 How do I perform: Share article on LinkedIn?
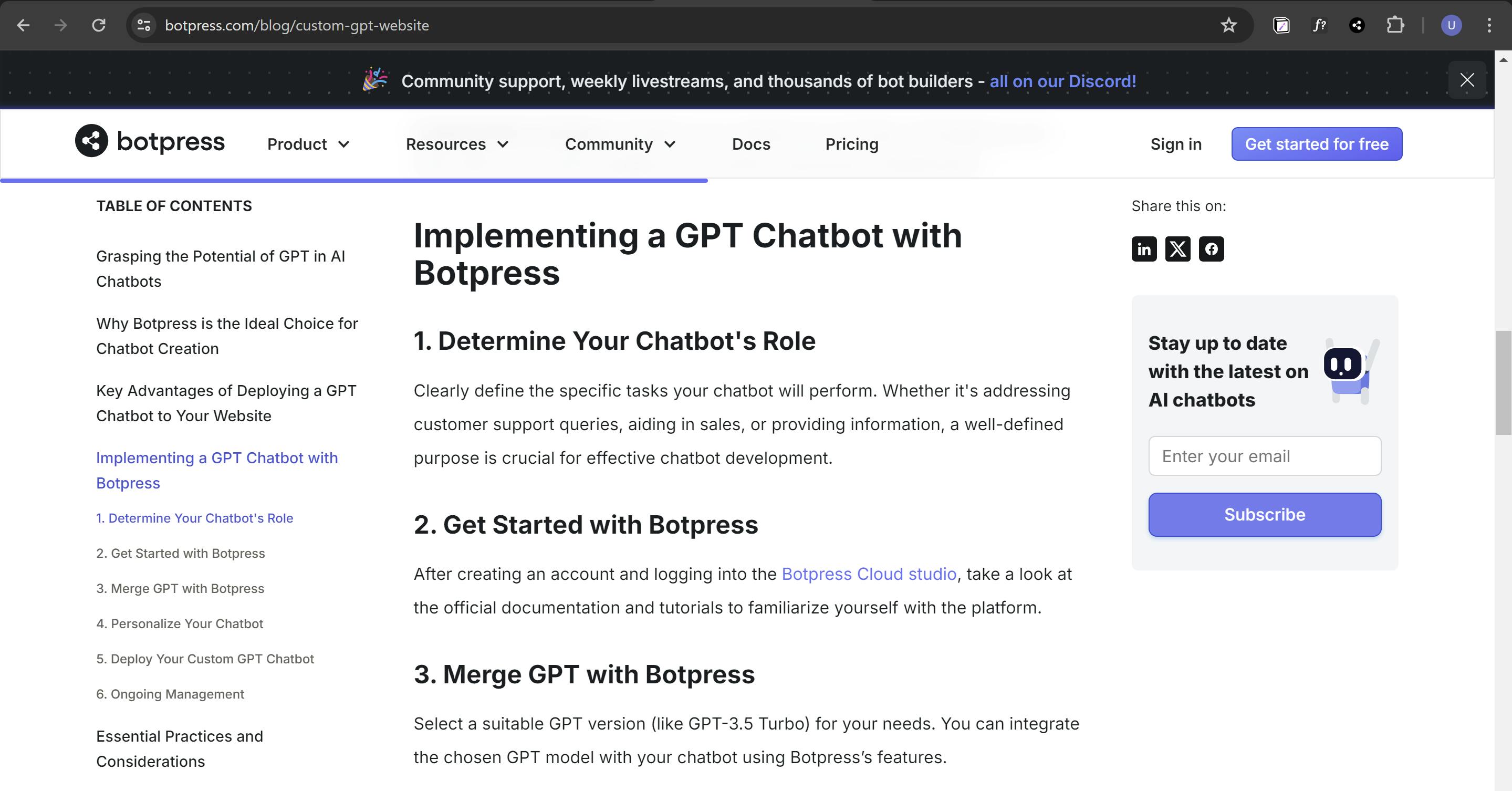coord(1143,249)
